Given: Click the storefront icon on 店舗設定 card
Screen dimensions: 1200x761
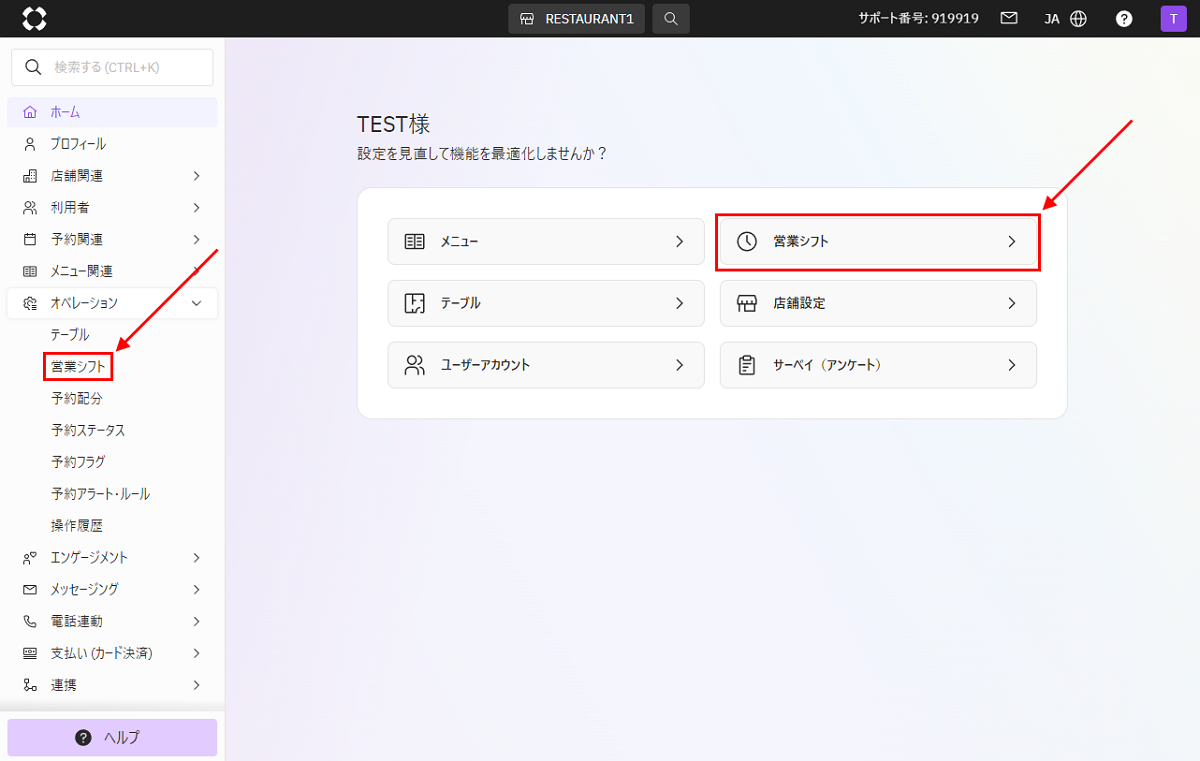Looking at the screenshot, I should click(746, 303).
